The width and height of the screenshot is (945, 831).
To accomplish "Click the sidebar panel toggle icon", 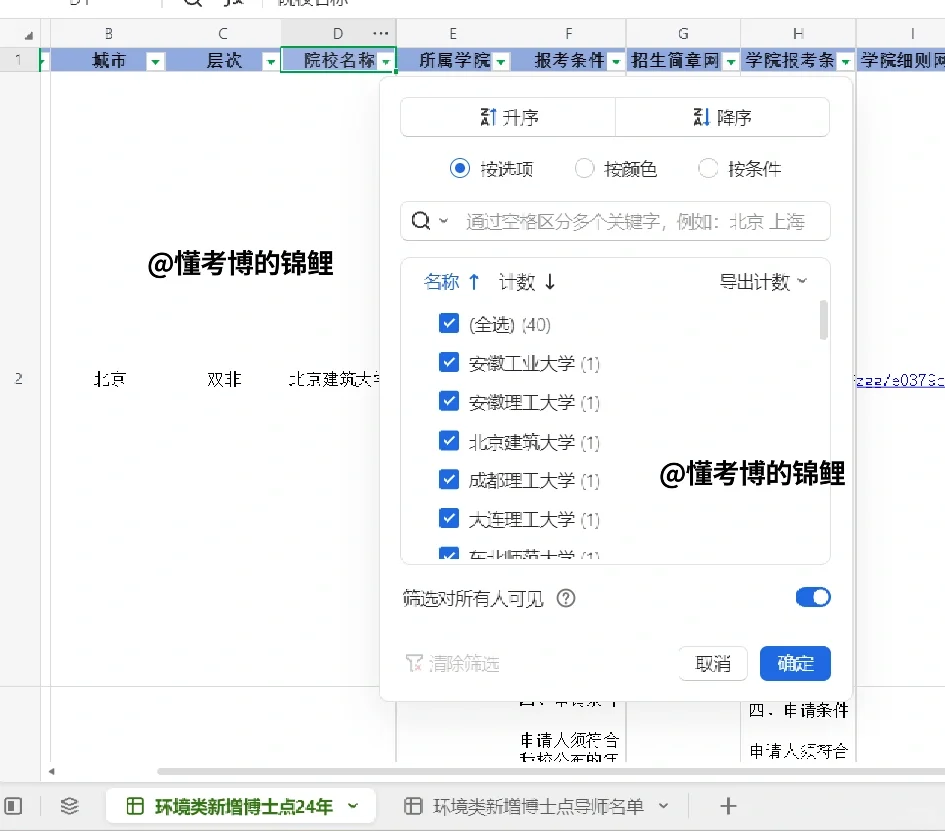I will pos(13,806).
